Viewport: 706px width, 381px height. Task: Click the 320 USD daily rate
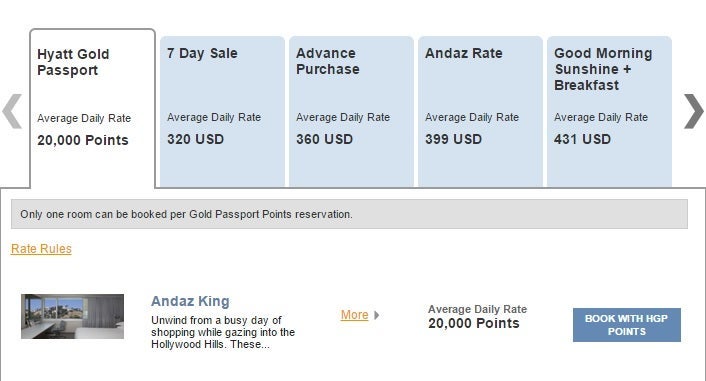coord(195,139)
